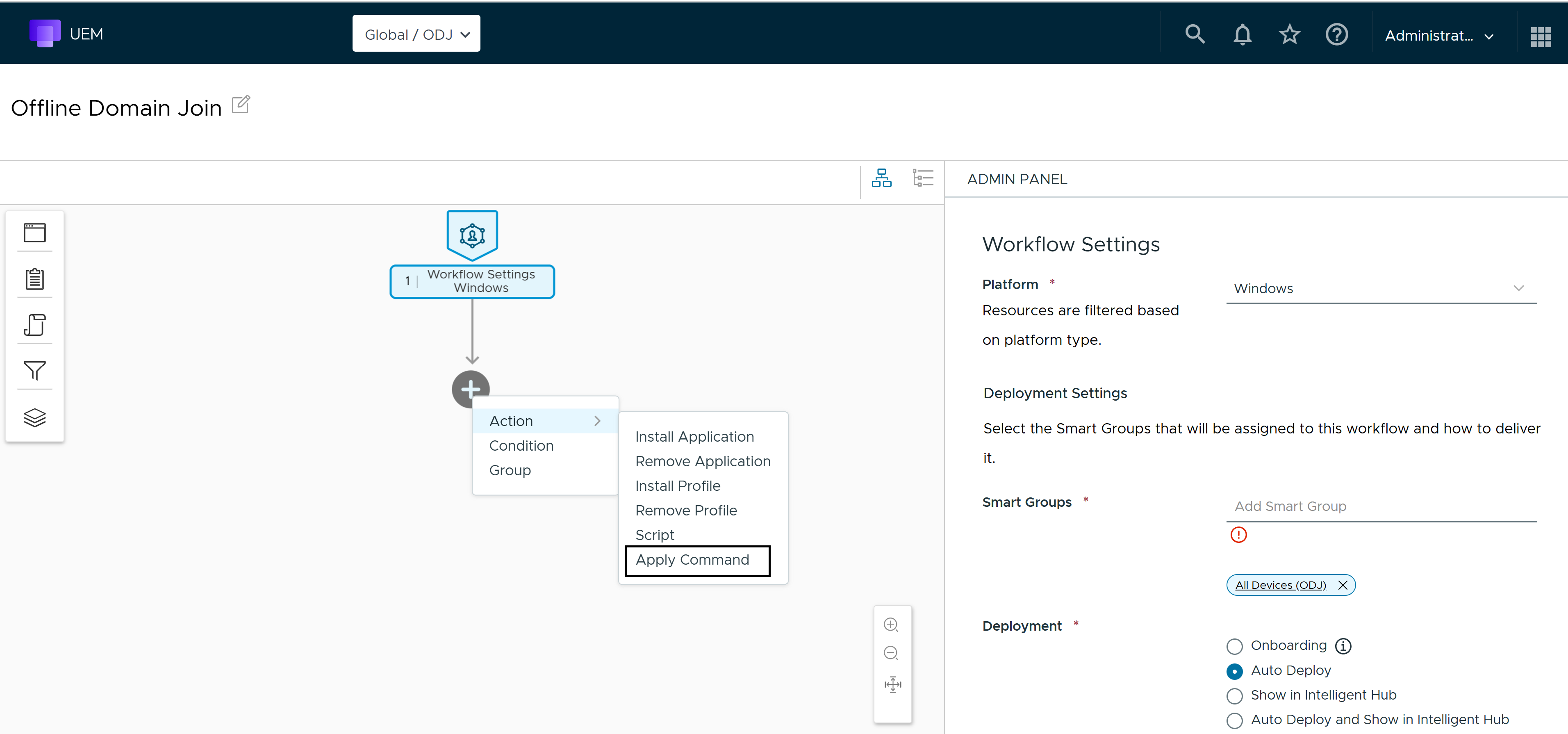The width and height of the screenshot is (1568, 734).
Task: Select Show in Intelligent Hub radio
Action: [x=1234, y=695]
